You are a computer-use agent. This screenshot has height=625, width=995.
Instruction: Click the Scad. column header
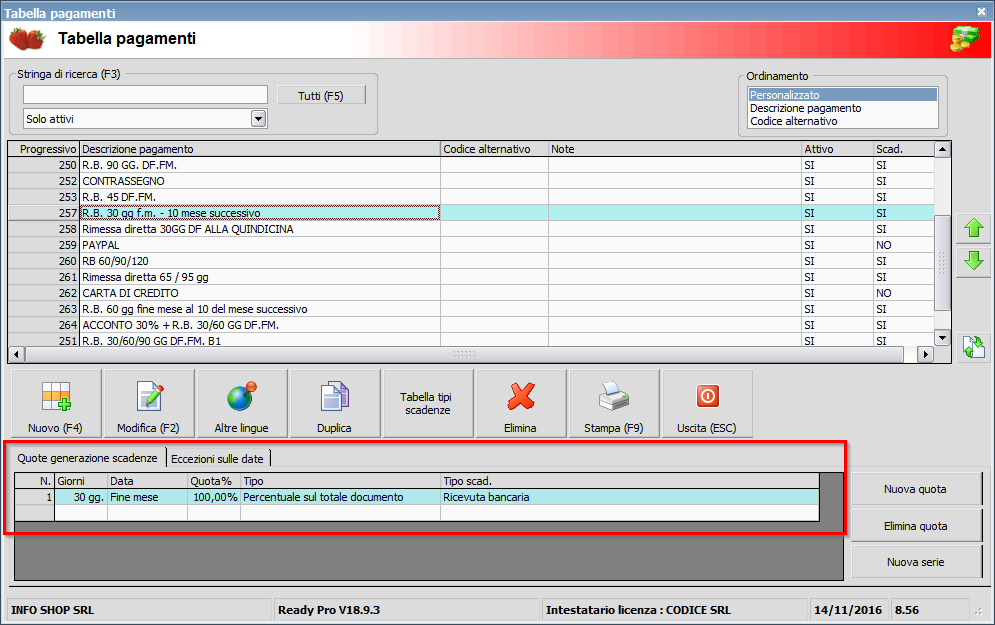point(904,149)
